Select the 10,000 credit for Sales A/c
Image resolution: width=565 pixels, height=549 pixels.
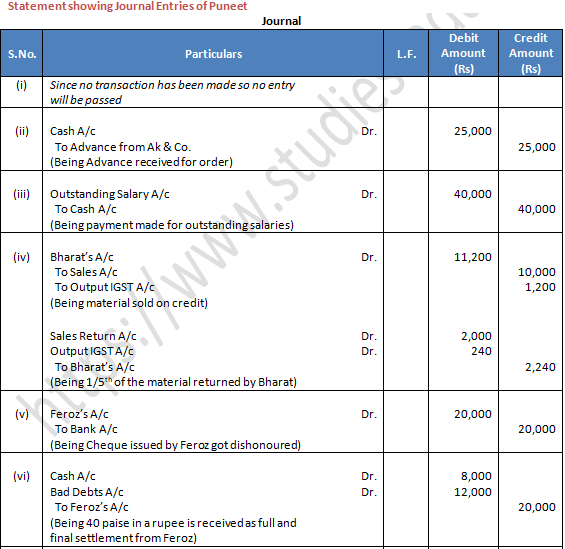[x=537, y=272]
